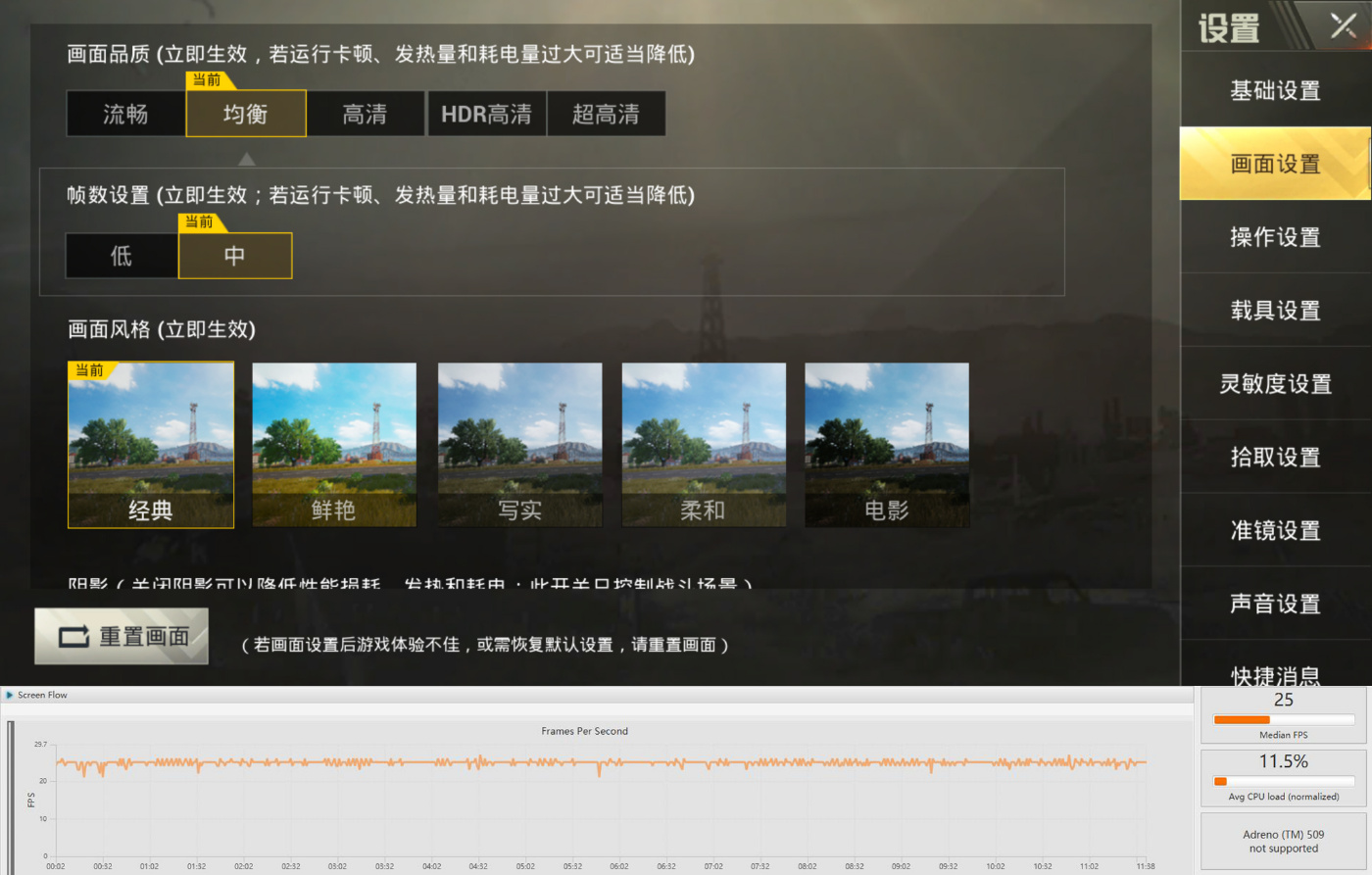Set frame rate to 中
The width and height of the screenshot is (1372, 875).
click(235, 257)
